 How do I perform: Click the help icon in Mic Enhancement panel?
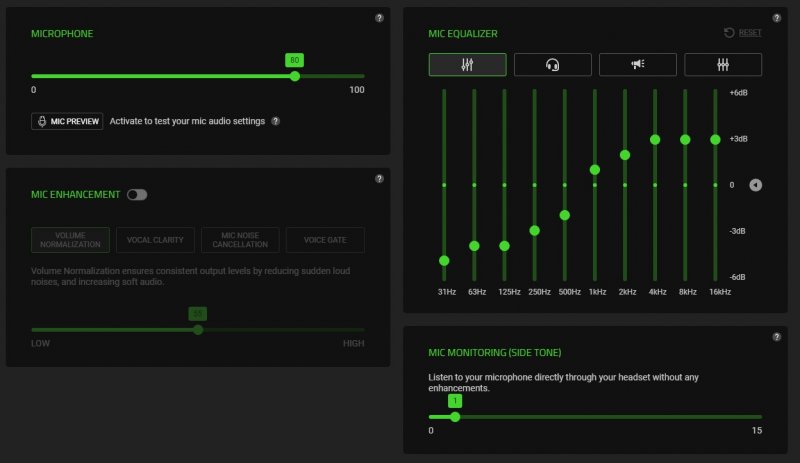pos(379,179)
